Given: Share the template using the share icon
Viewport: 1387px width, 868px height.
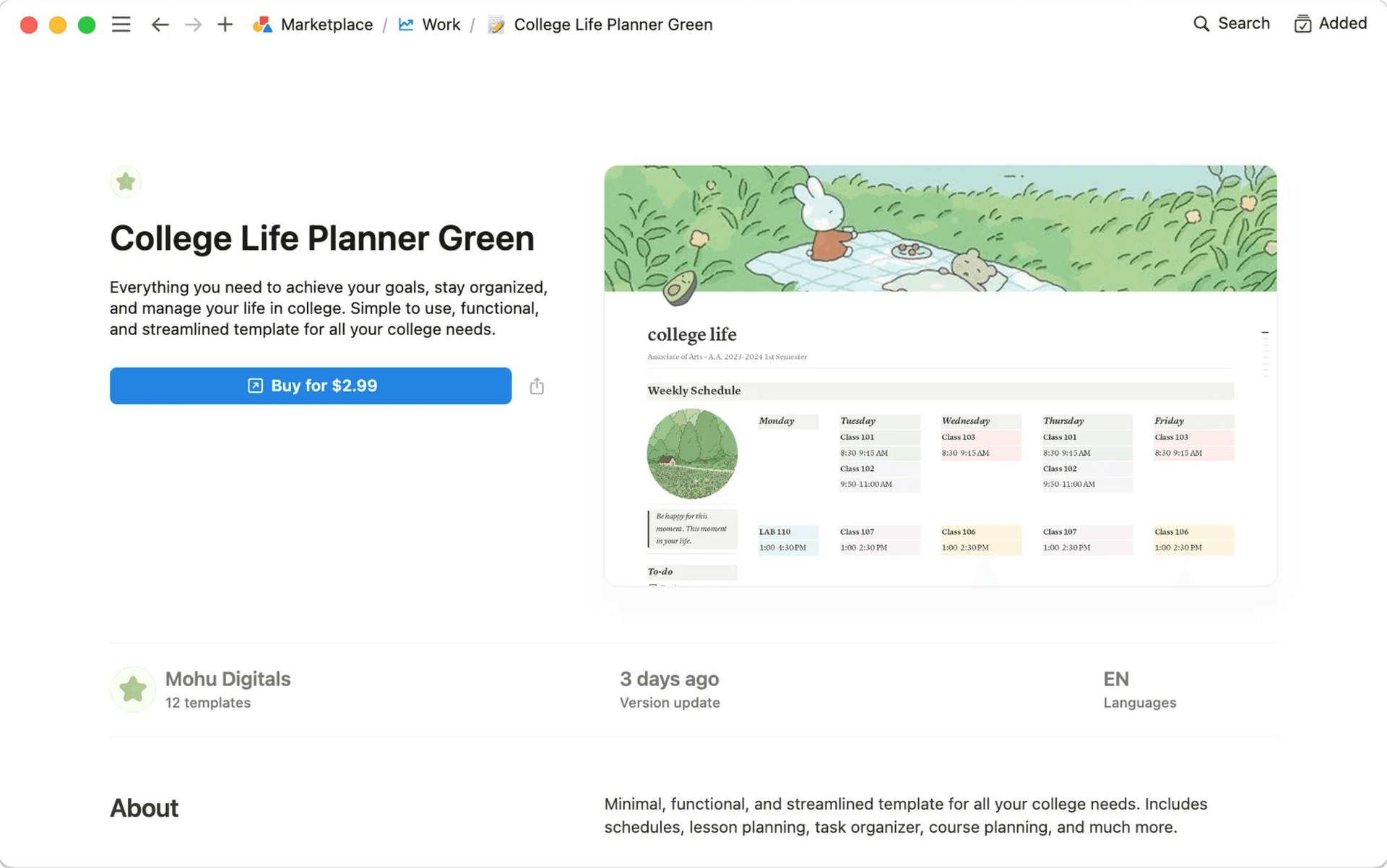Looking at the screenshot, I should [536, 386].
